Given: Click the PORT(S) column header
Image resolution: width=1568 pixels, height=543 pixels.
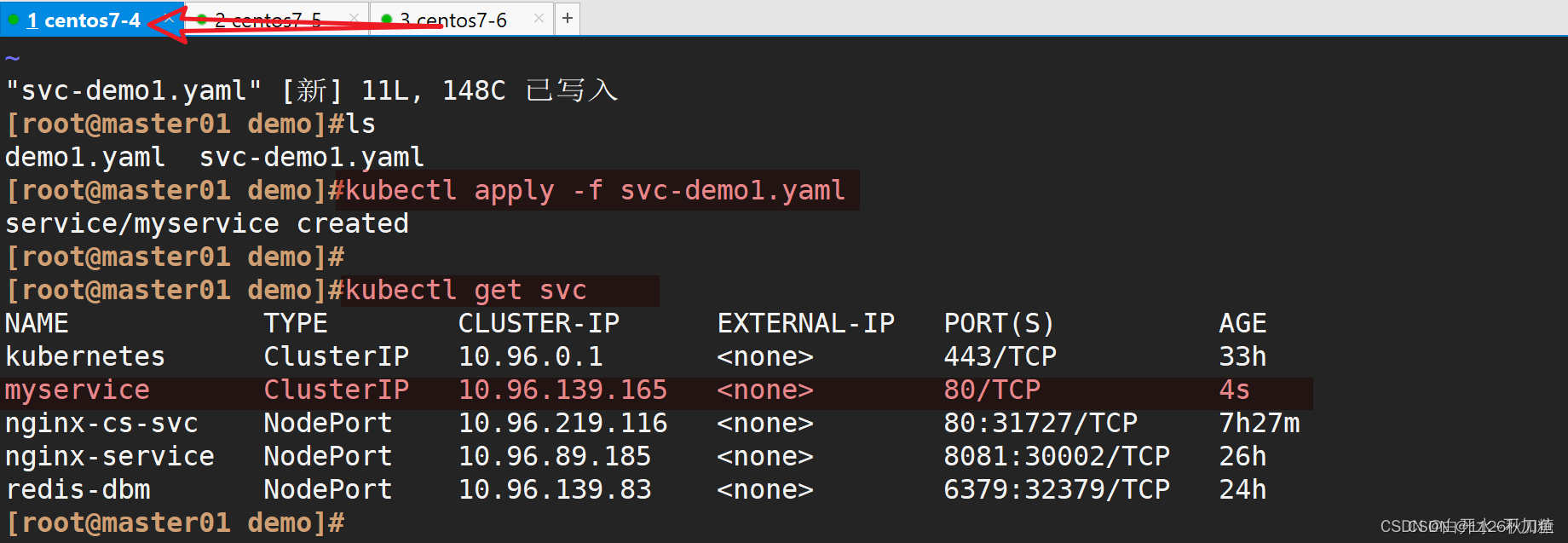Looking at the screenshot, I should coord(999,324).
